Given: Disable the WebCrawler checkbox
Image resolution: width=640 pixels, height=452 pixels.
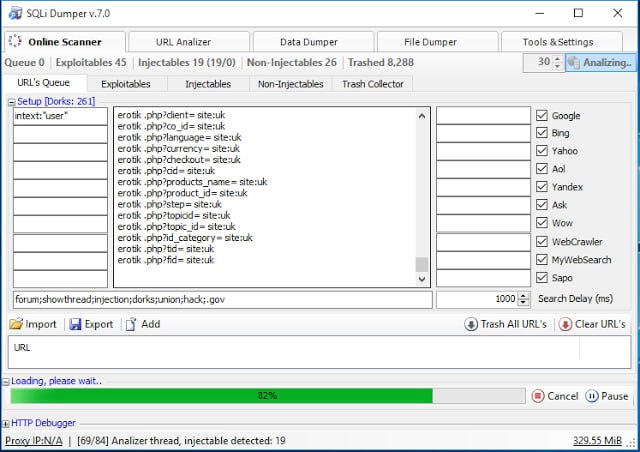Looking at the screenshot, I should (542, 241).
